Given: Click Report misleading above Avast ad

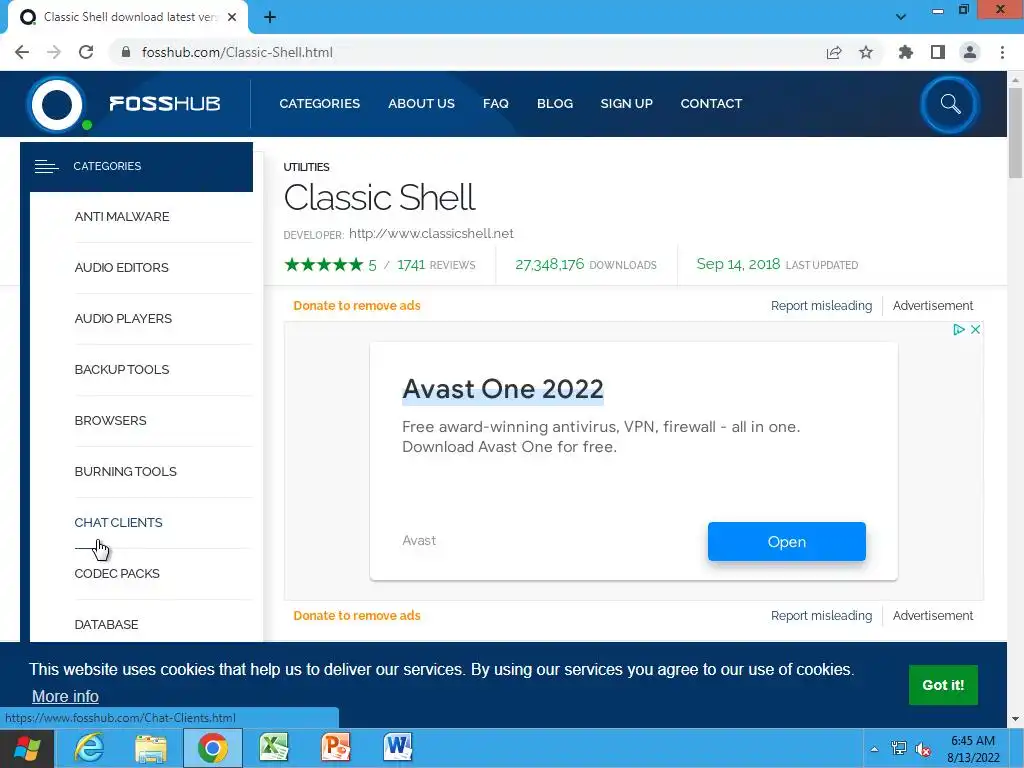Looking at the screenshot, I should point(821,306).
